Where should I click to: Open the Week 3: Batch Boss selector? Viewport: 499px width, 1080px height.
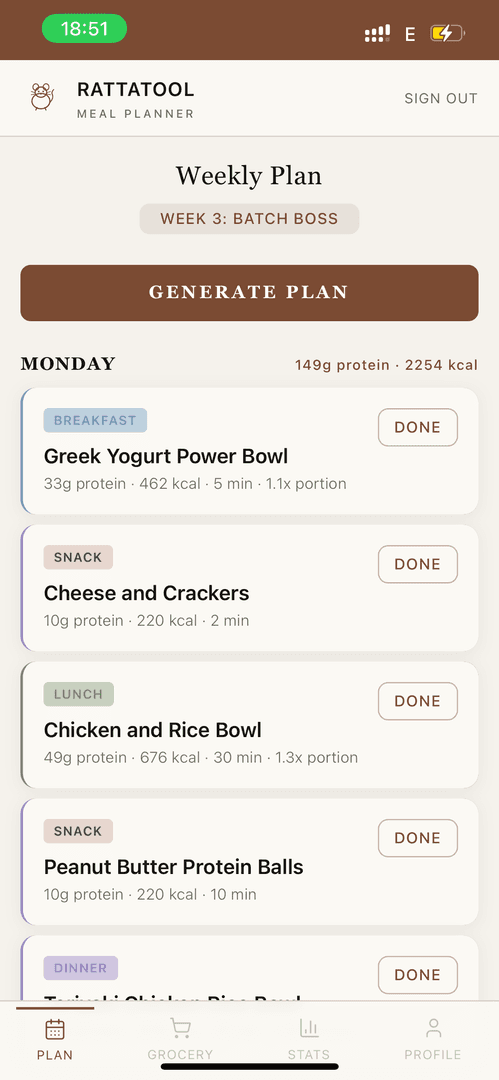tap(250, 219)
